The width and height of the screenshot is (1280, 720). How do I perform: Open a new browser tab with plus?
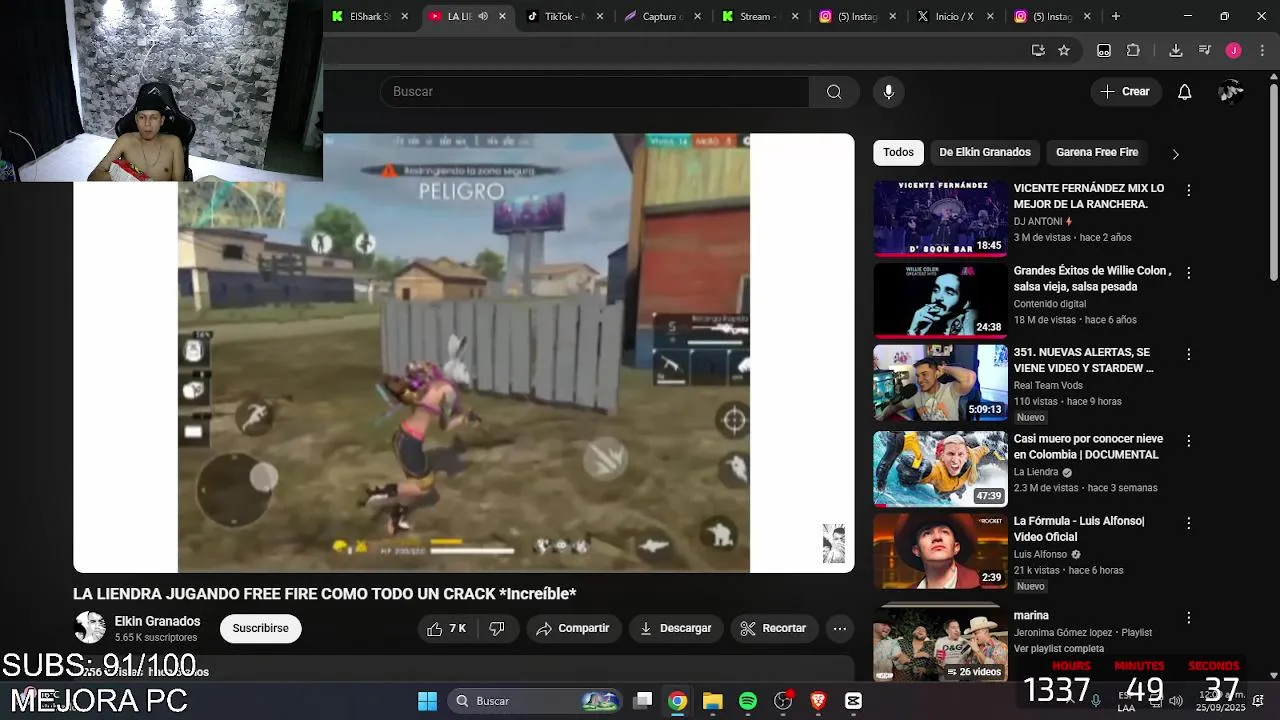point(1115,16)
